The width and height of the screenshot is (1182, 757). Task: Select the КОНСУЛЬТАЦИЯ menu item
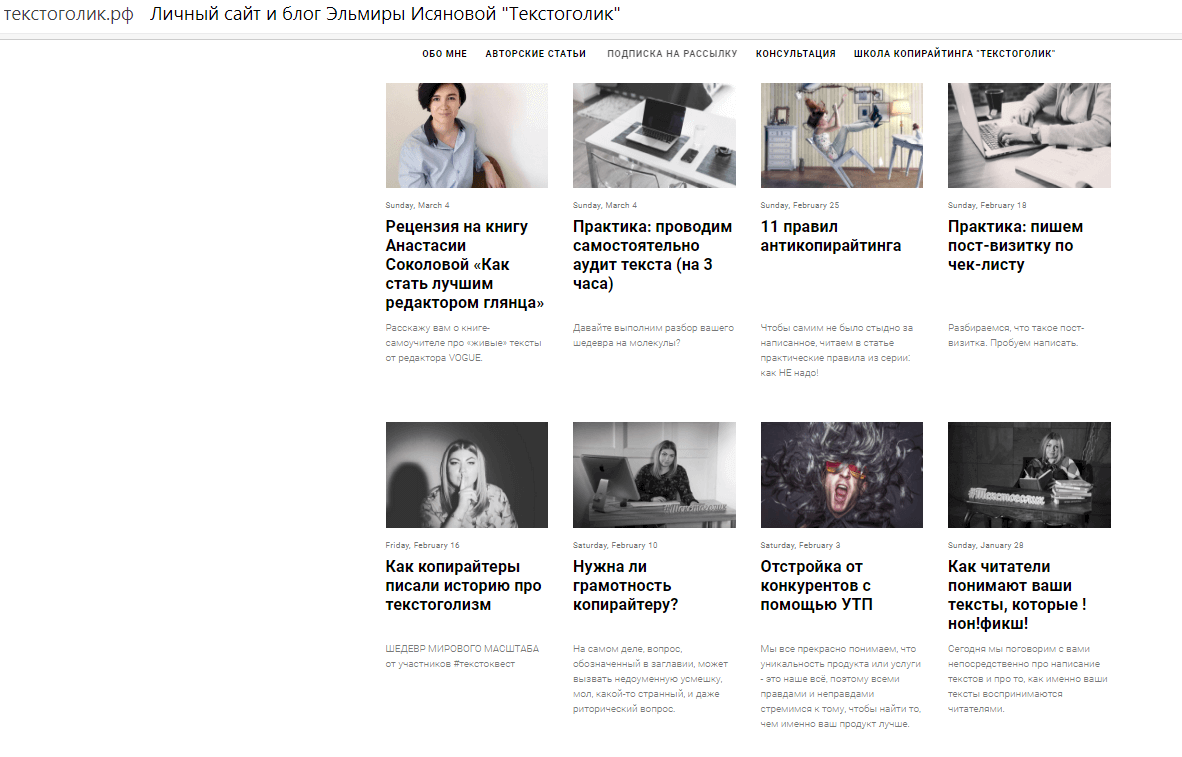(x=795, y=54)
